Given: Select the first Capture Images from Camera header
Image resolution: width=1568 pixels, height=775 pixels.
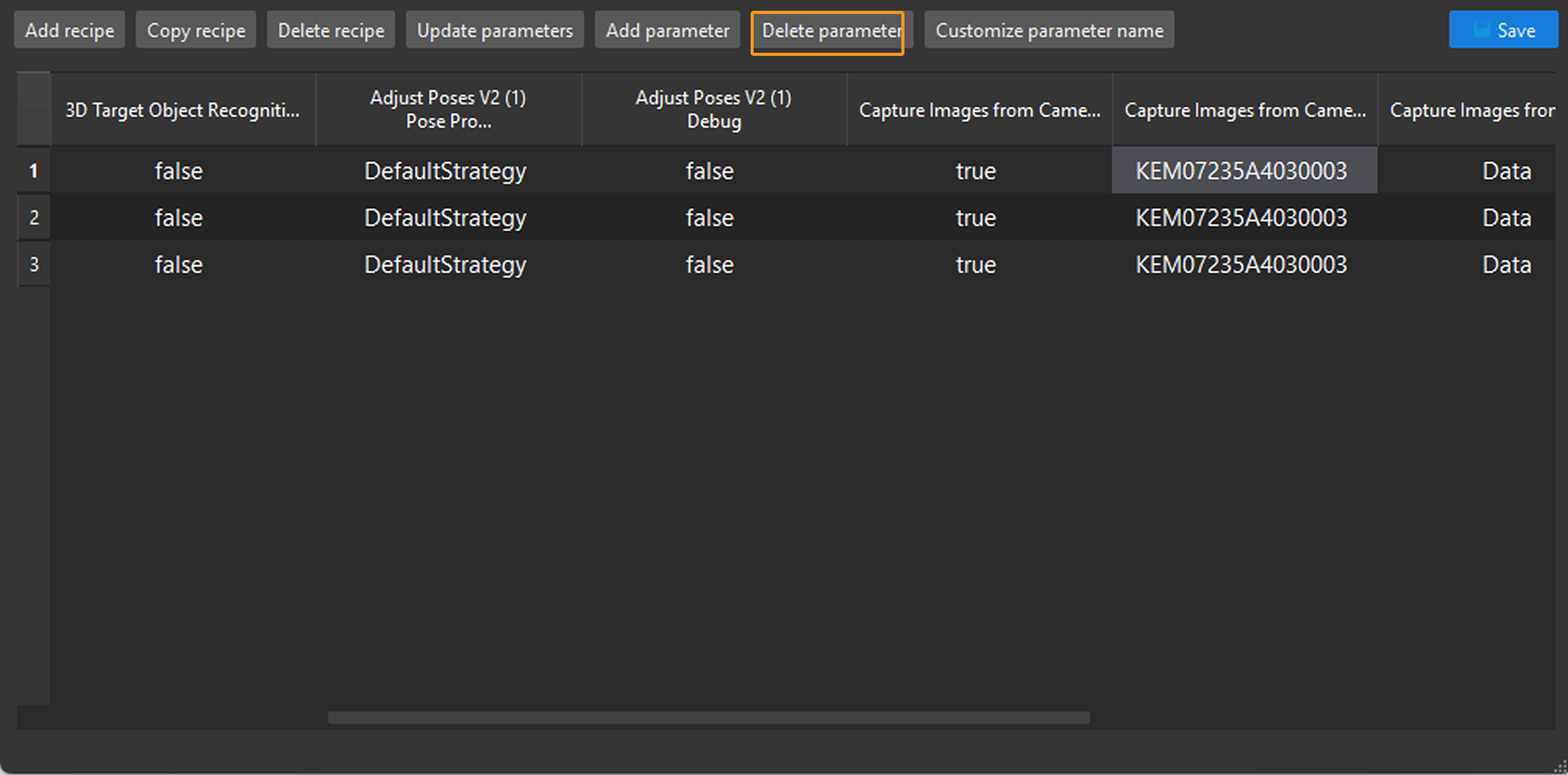Looking at the screenshot, I should click(x=978, y=109).
